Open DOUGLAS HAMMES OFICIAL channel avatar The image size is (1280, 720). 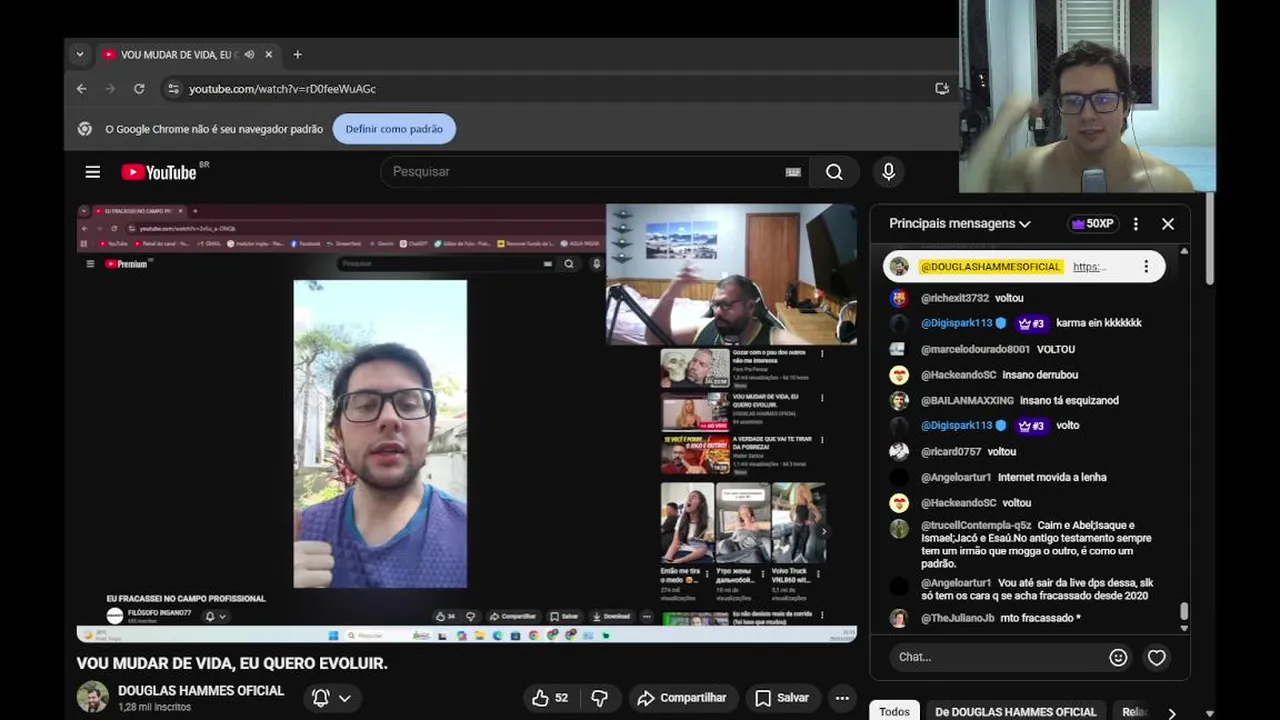pos(93,697)
